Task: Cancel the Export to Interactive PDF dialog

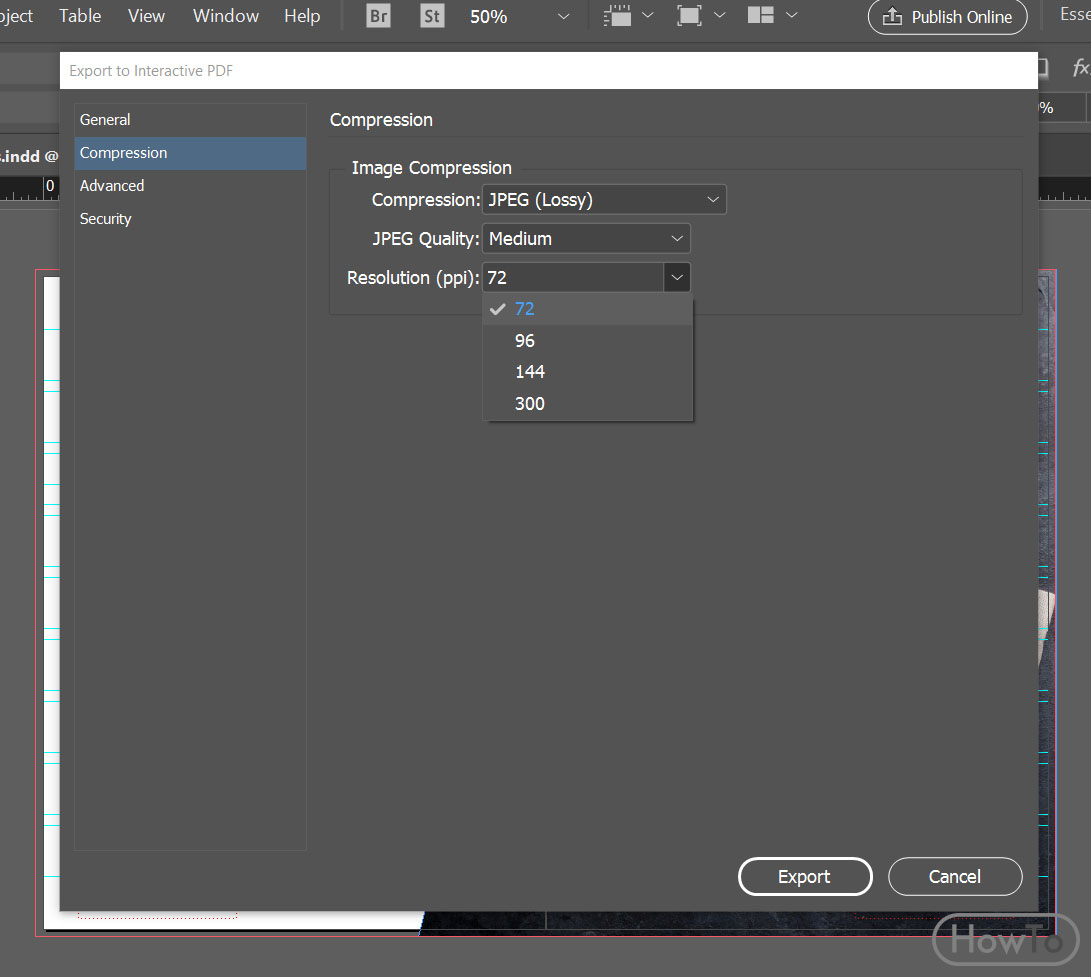Action: [955, 876]
